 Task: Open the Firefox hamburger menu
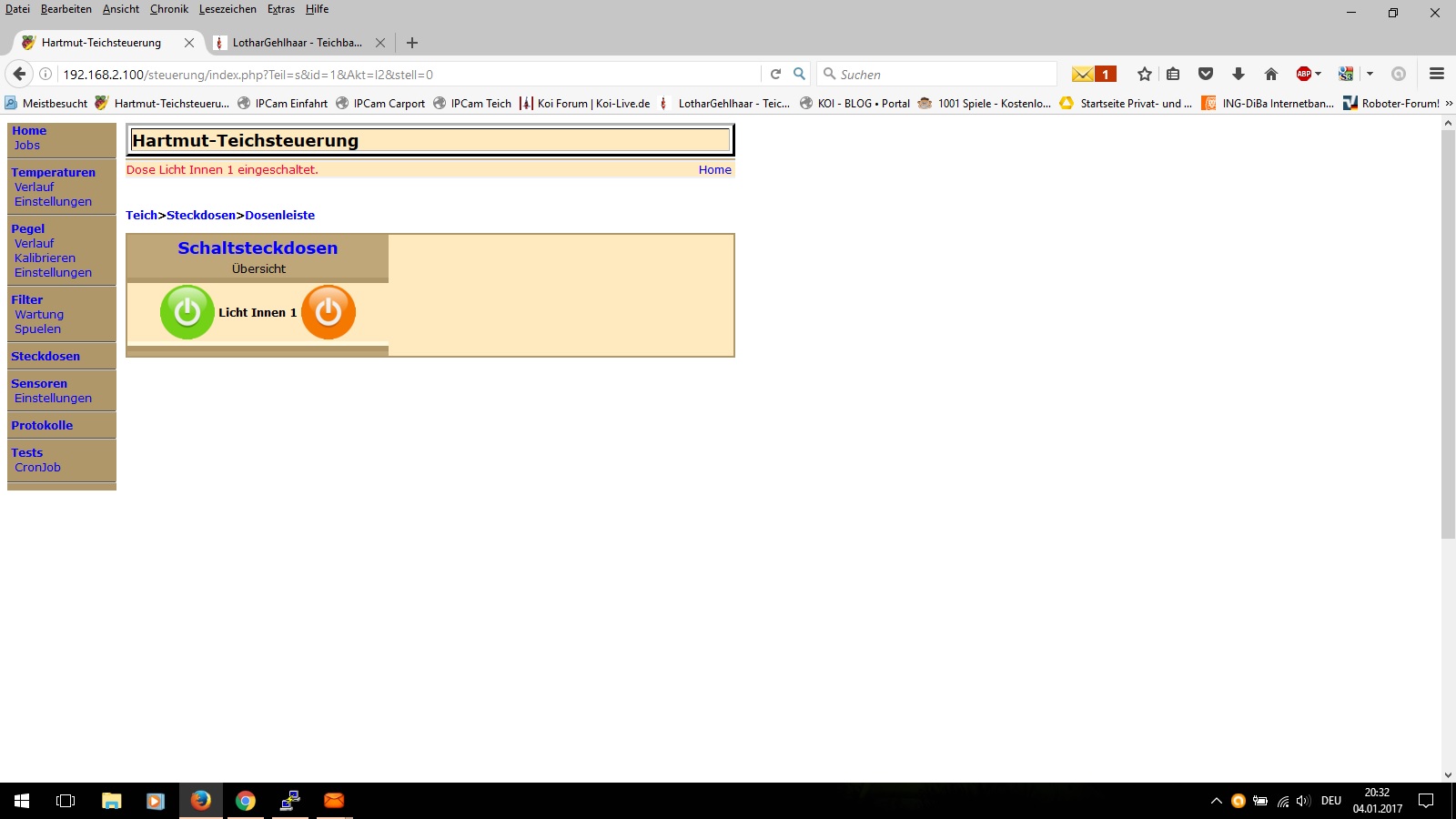pos(1437,75)
